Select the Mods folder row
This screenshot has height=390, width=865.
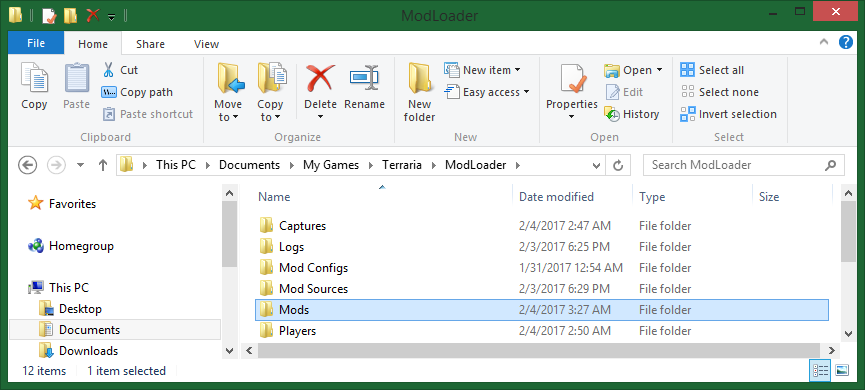point(542,309)
